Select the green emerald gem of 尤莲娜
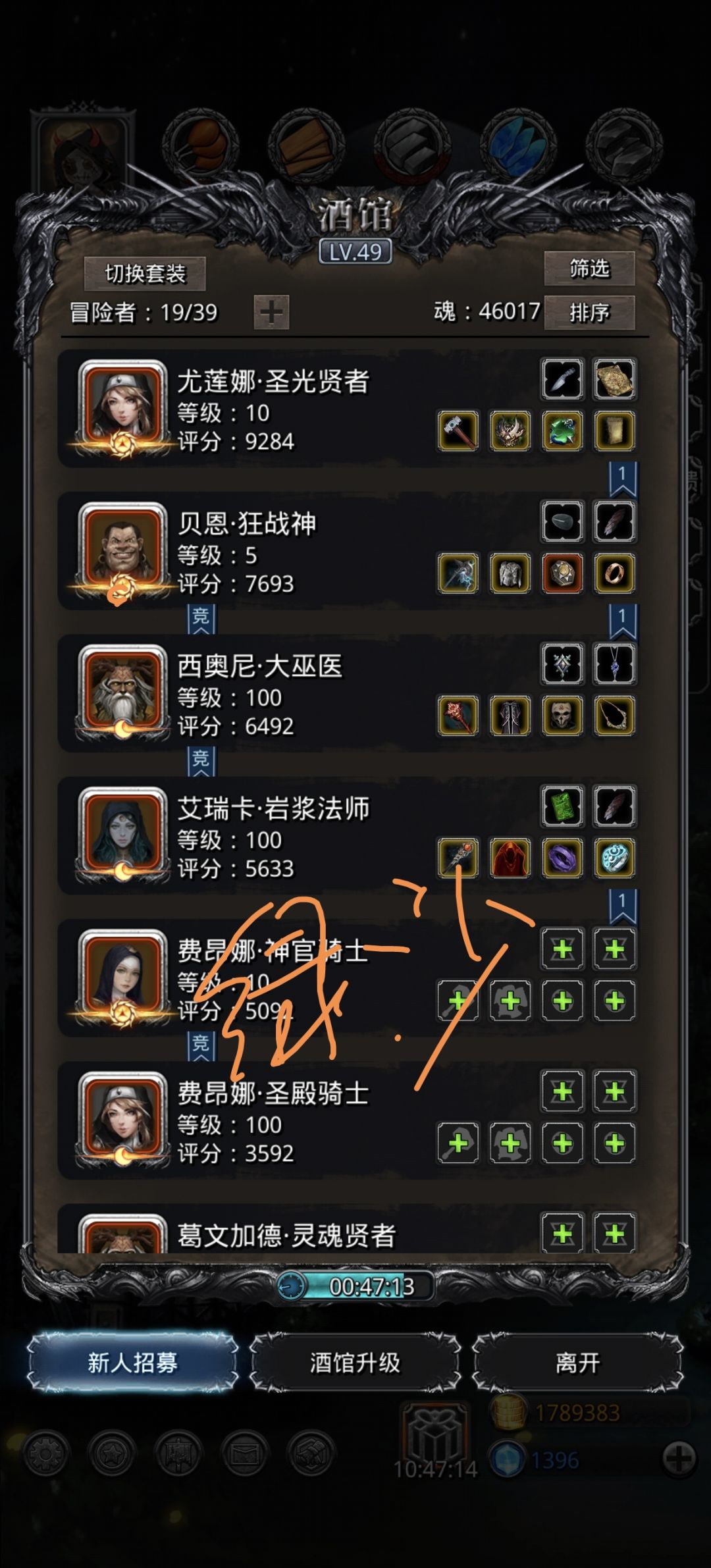This screenshot has height=1568, width=711. [563, 431]
